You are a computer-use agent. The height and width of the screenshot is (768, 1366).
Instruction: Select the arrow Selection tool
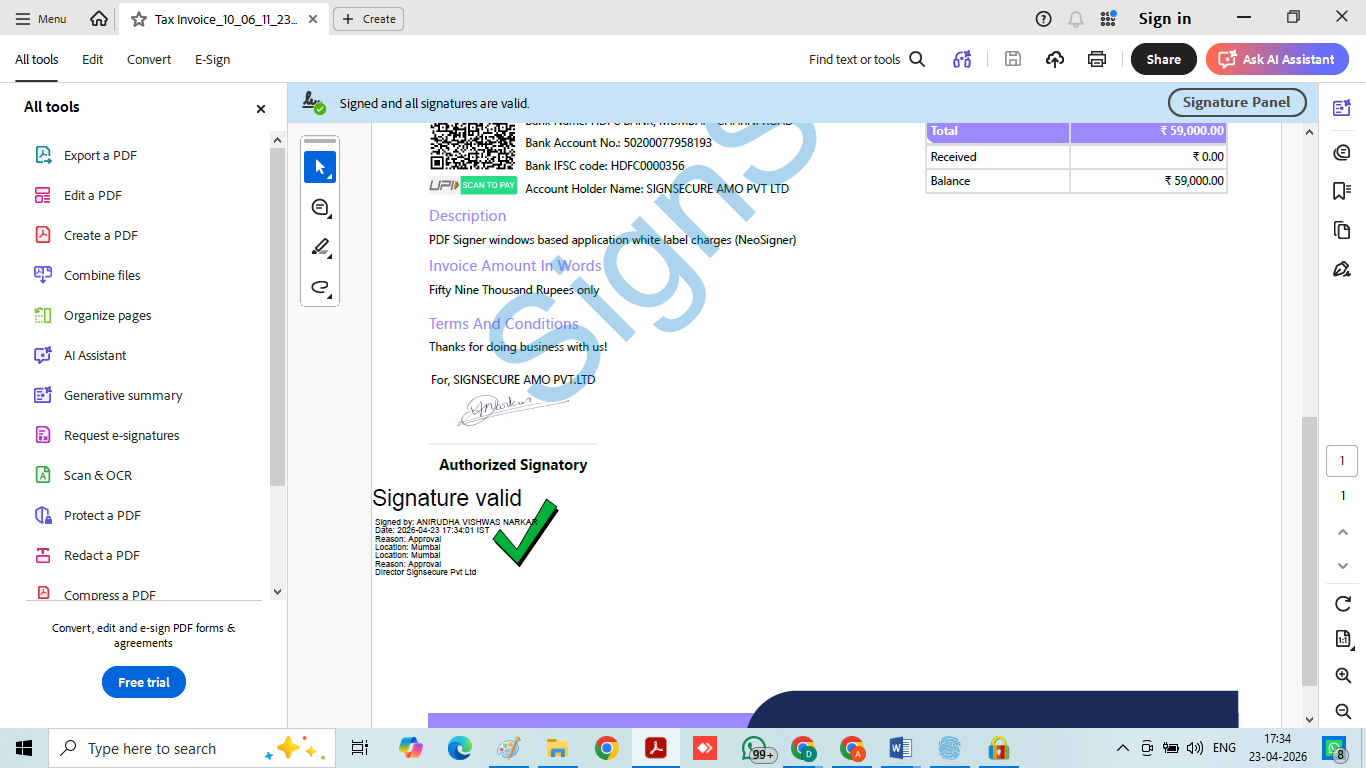(x=320, y=167)
